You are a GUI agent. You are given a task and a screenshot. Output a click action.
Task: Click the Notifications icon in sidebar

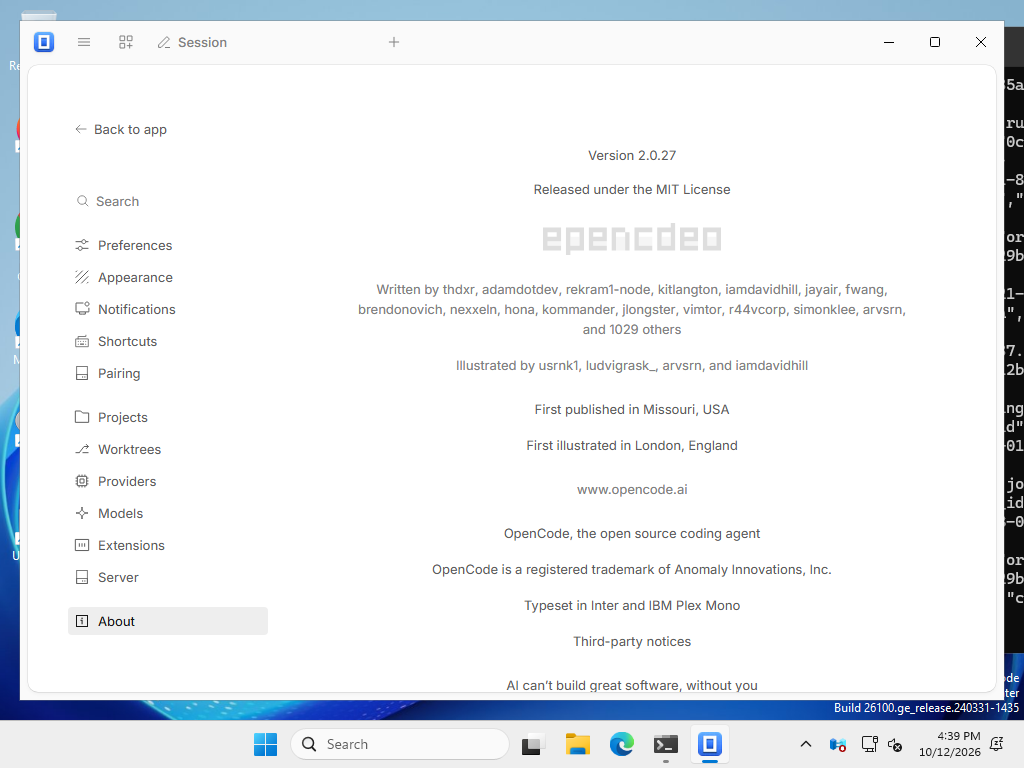point(82,309)
